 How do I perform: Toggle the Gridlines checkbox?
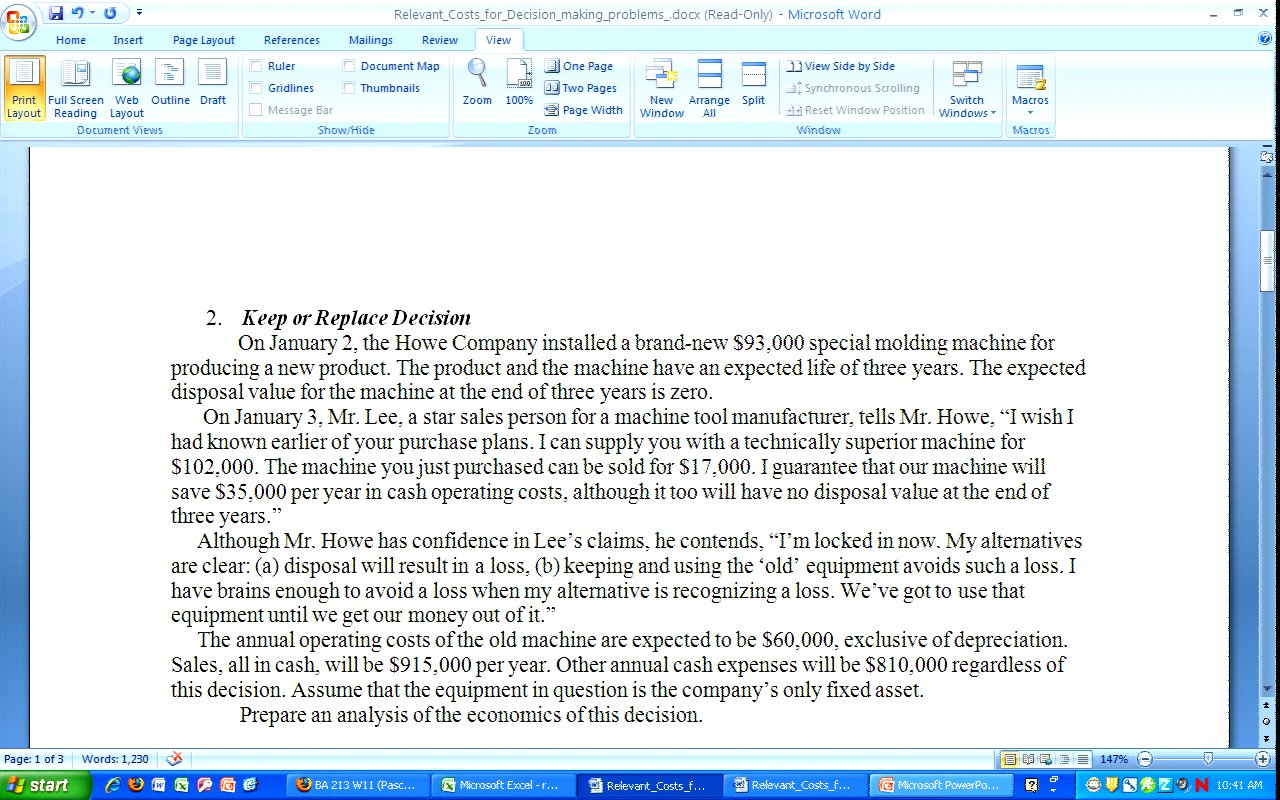coord(256,88)
